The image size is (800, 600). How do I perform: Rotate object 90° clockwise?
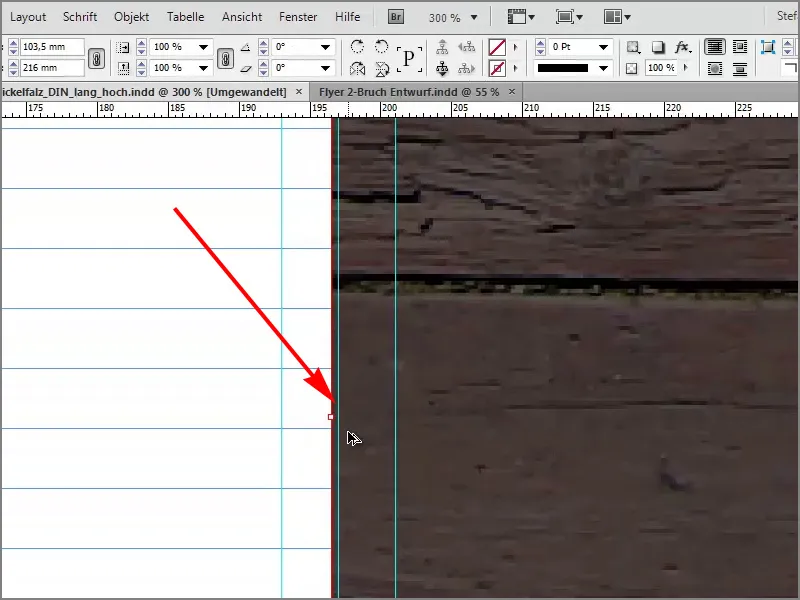click(x=358, y=47)
